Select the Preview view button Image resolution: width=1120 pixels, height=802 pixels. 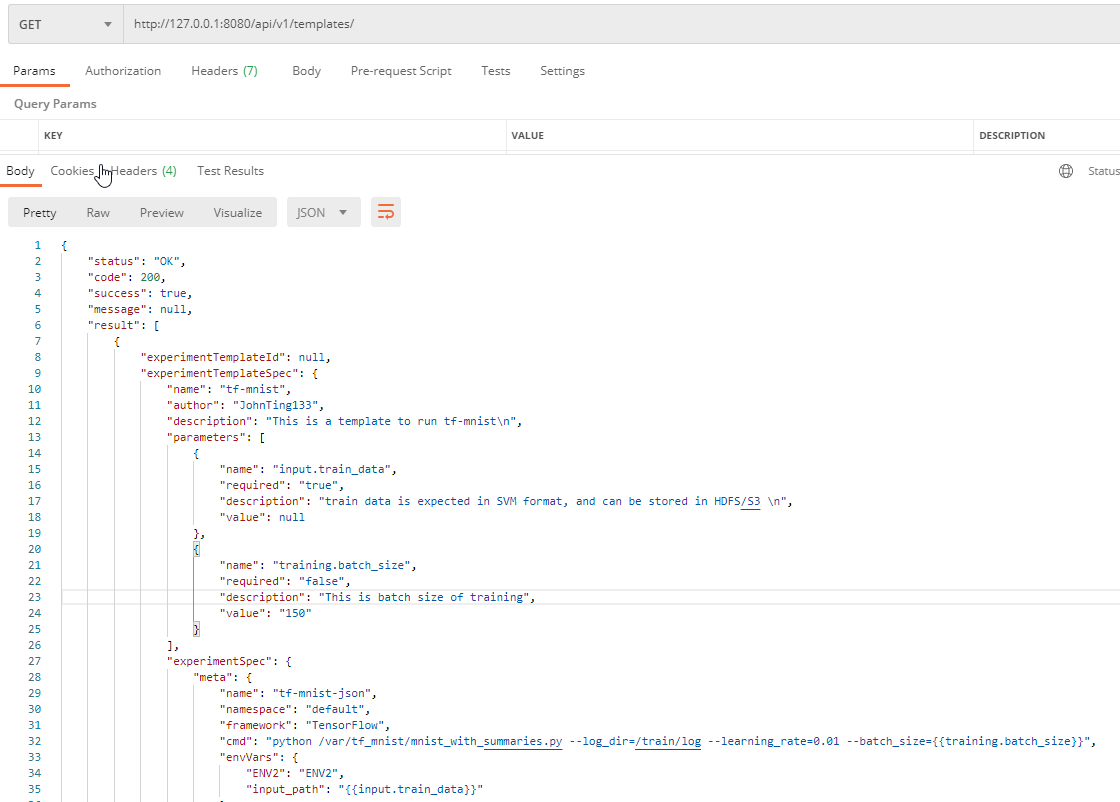pyautogui.click(x=161, y=212)
